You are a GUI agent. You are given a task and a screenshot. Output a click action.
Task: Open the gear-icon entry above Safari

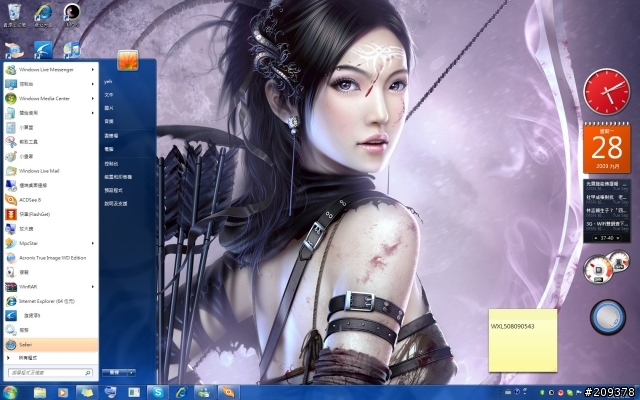[x=51, y=330]
